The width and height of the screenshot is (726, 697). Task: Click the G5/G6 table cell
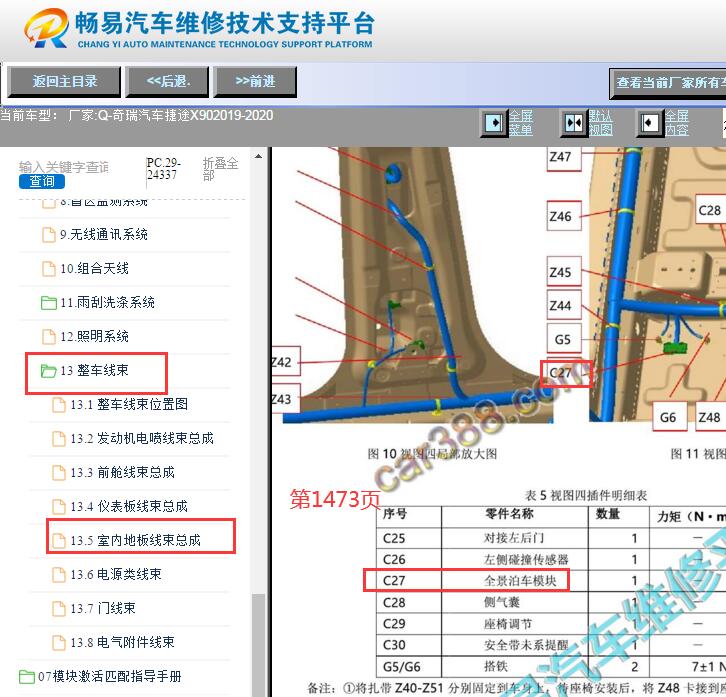pyautogui.click(x=409, y=667)
